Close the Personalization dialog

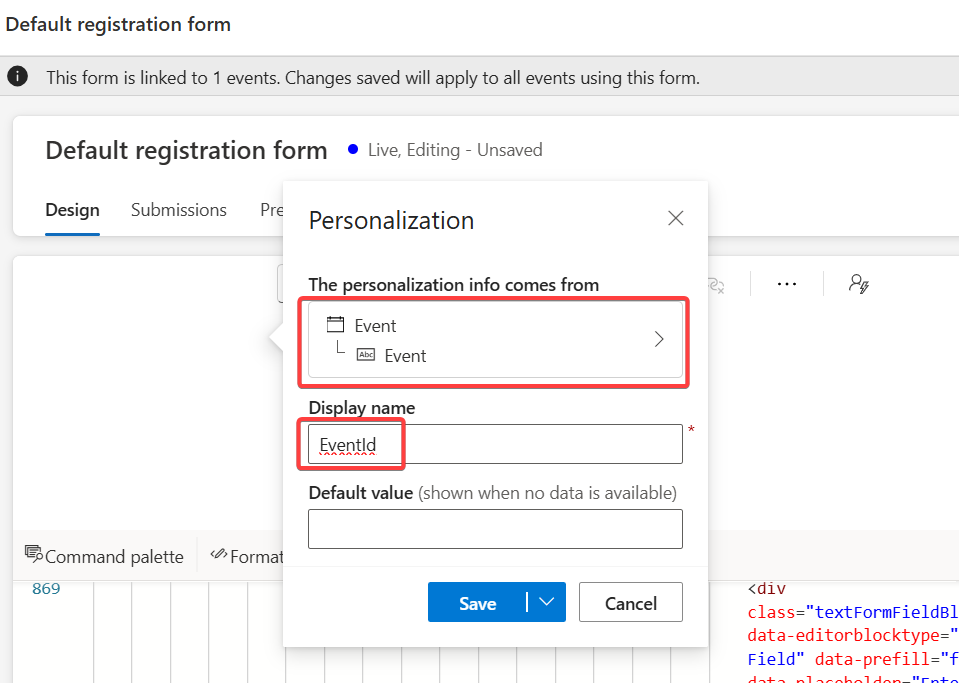pos(676,218)
